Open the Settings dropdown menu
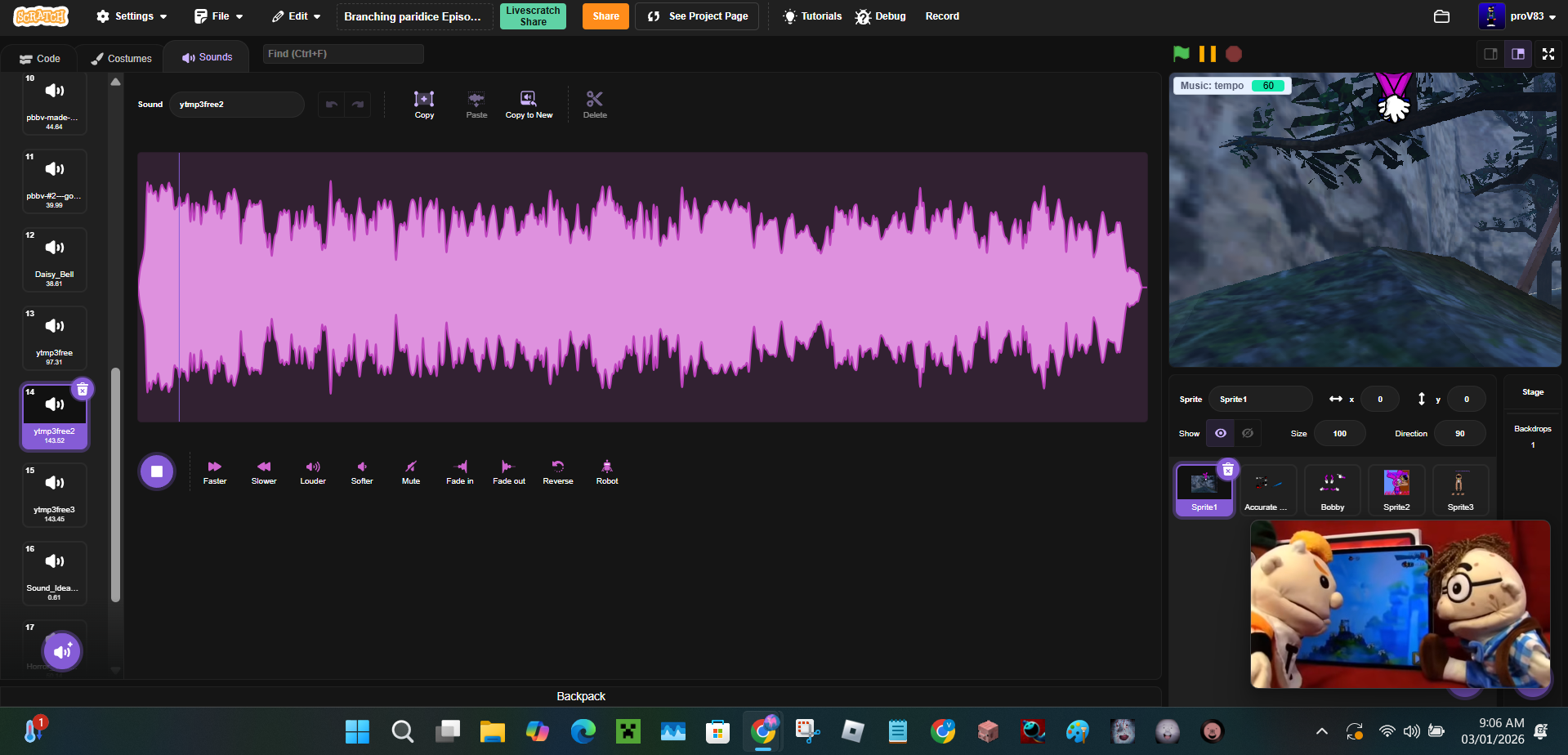 132,16
